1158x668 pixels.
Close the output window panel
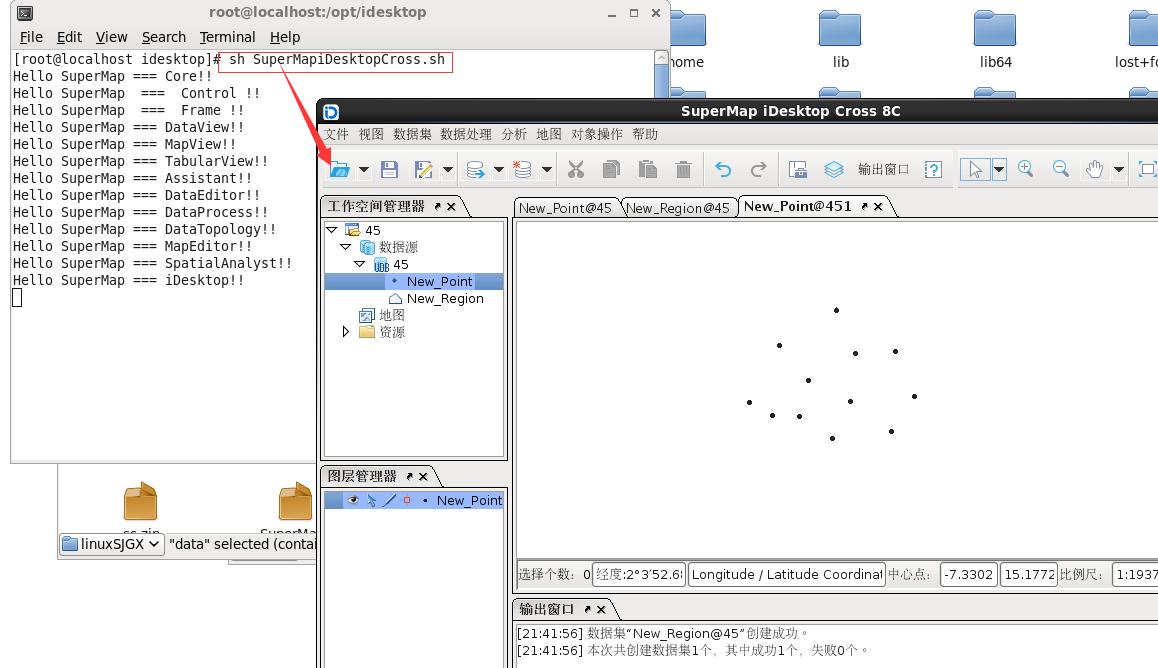[601, 610]
